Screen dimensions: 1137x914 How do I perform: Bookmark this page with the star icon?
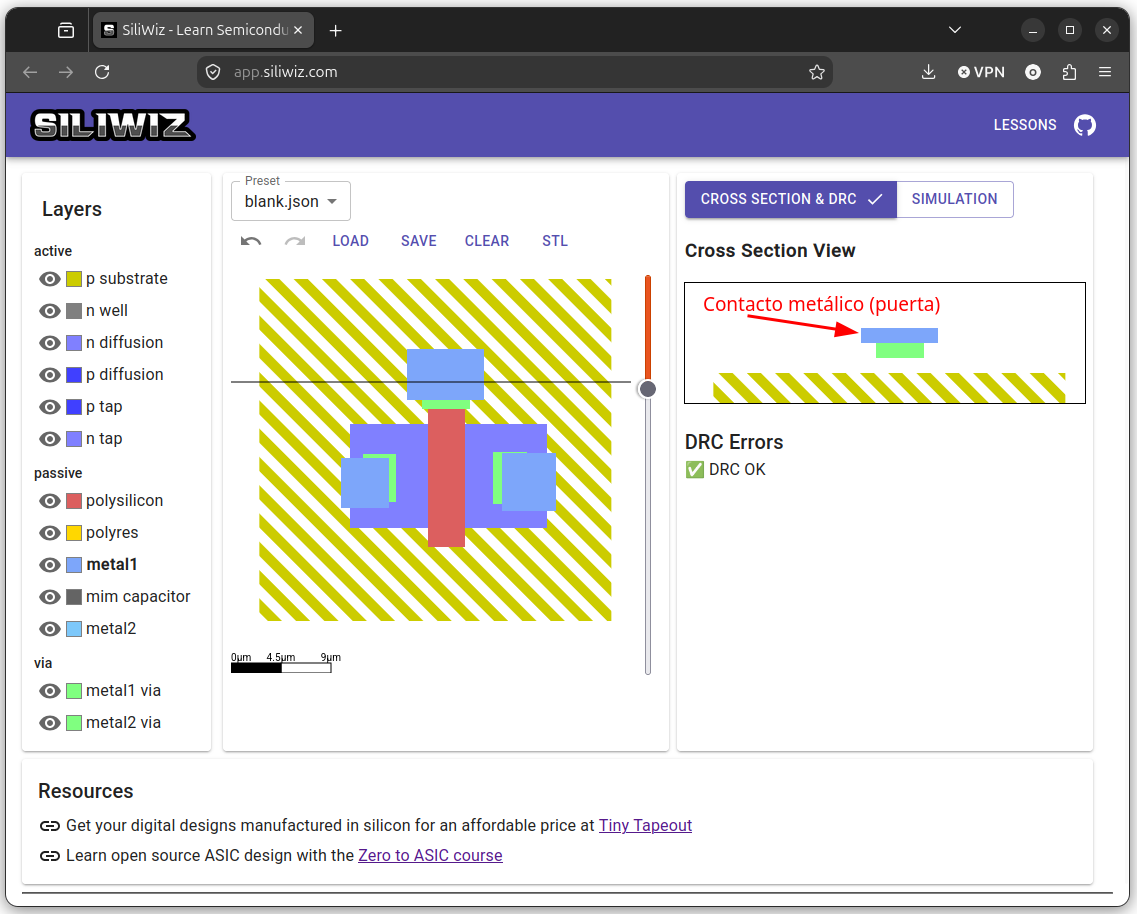(x=816, y=72)
